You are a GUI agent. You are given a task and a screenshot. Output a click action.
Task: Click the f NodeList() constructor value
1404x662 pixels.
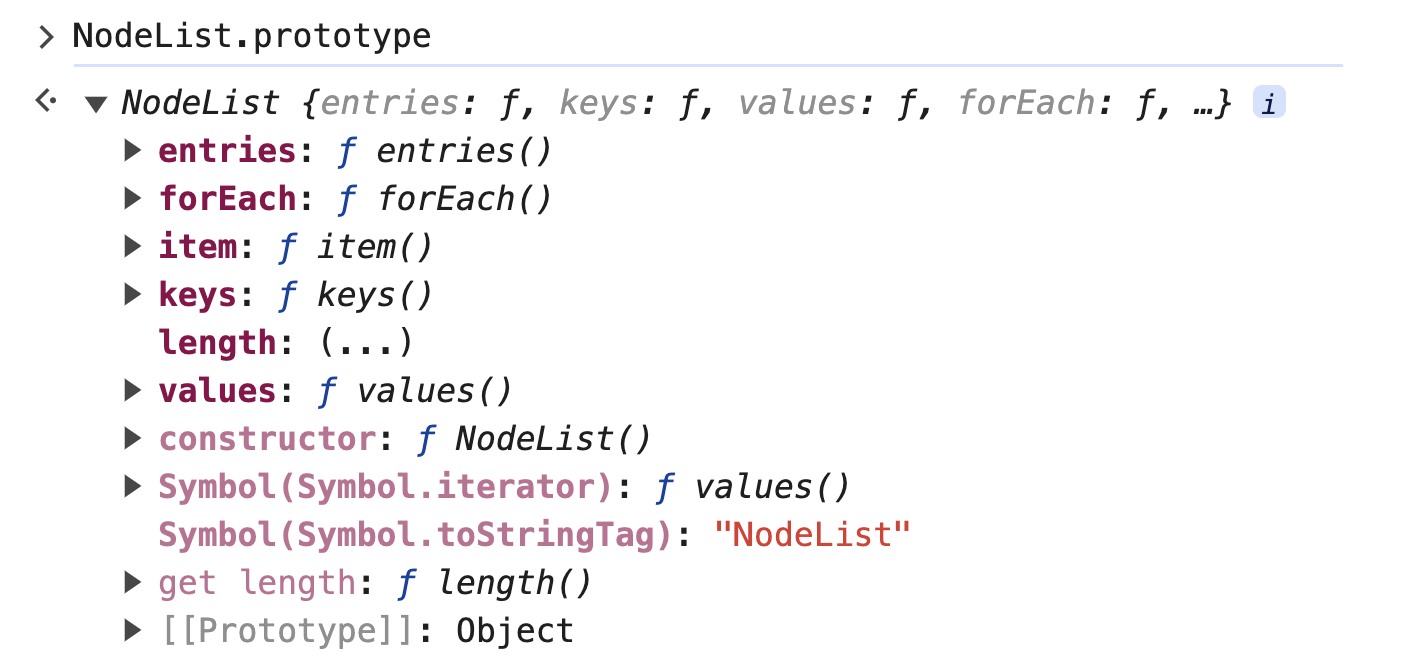[534, 439]
